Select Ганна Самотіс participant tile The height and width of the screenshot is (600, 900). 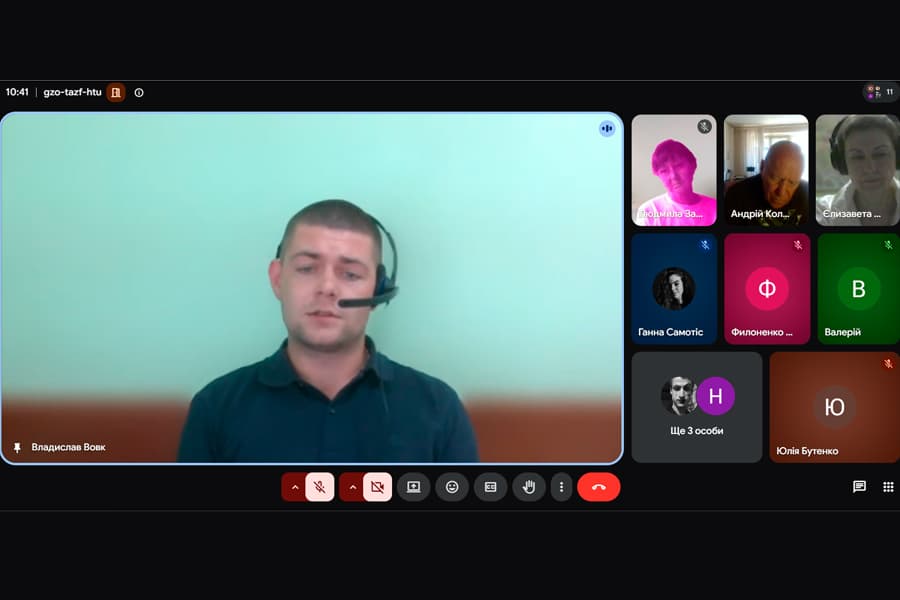674,288
